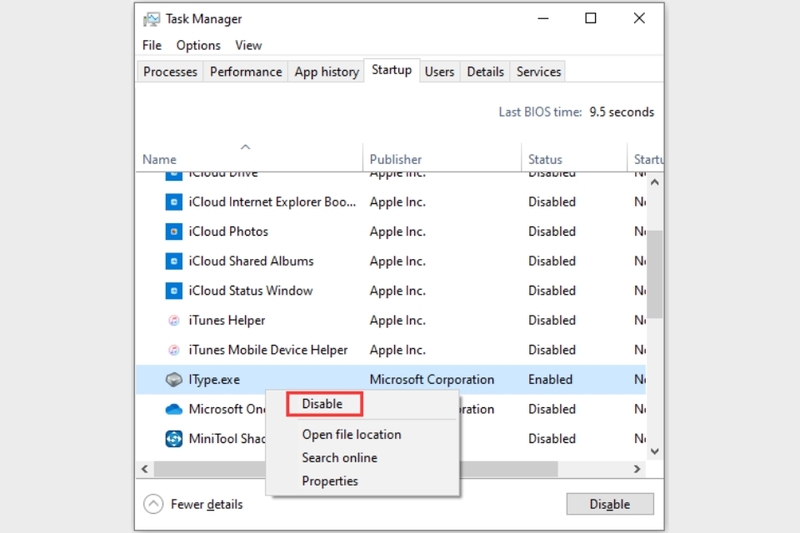Viewport: 800px width, 533px height.
Task: Click Disabled status of iCloud Photos
Action: (x=552, y=232)
